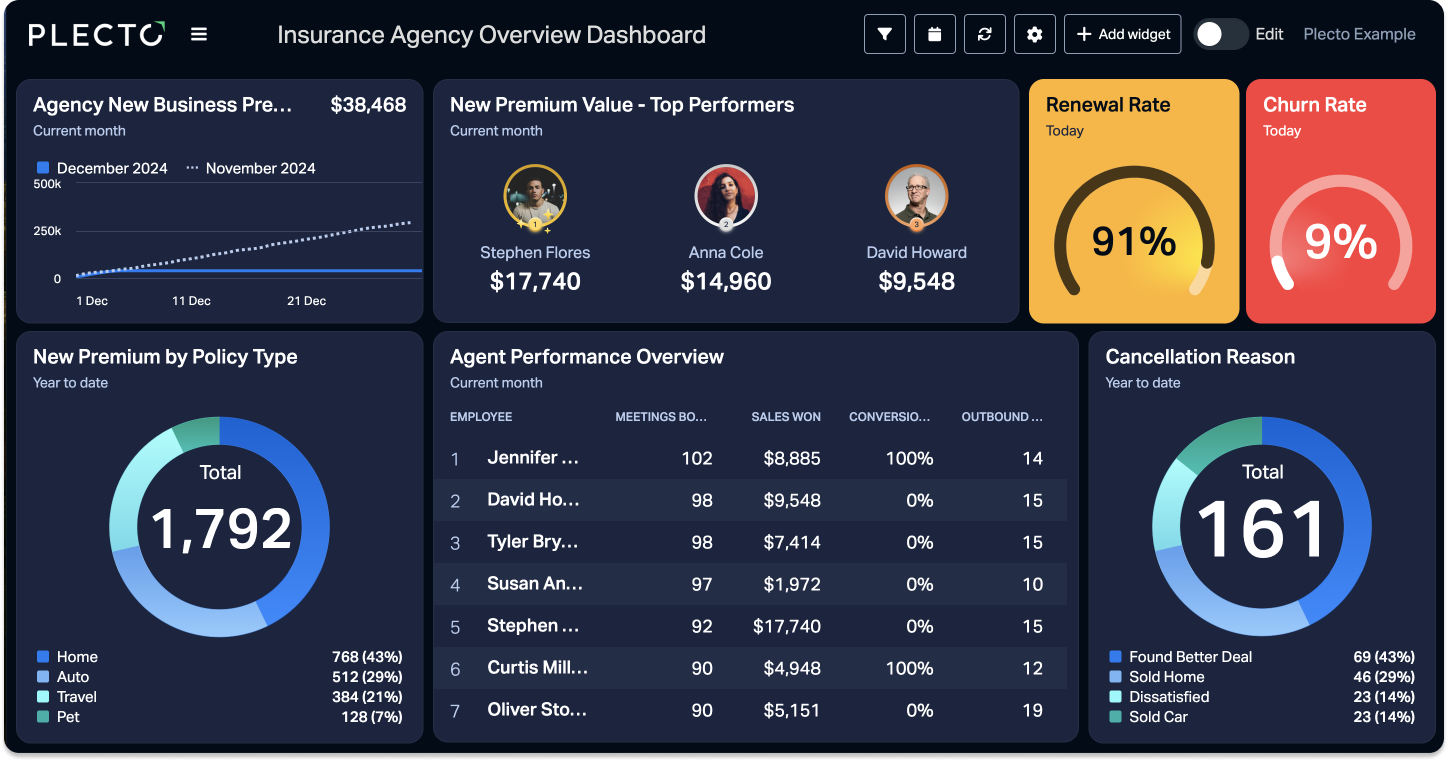Toggle December 2024 series in chart legend
This screenshot has height=761, width=1448.
[102, 168]
